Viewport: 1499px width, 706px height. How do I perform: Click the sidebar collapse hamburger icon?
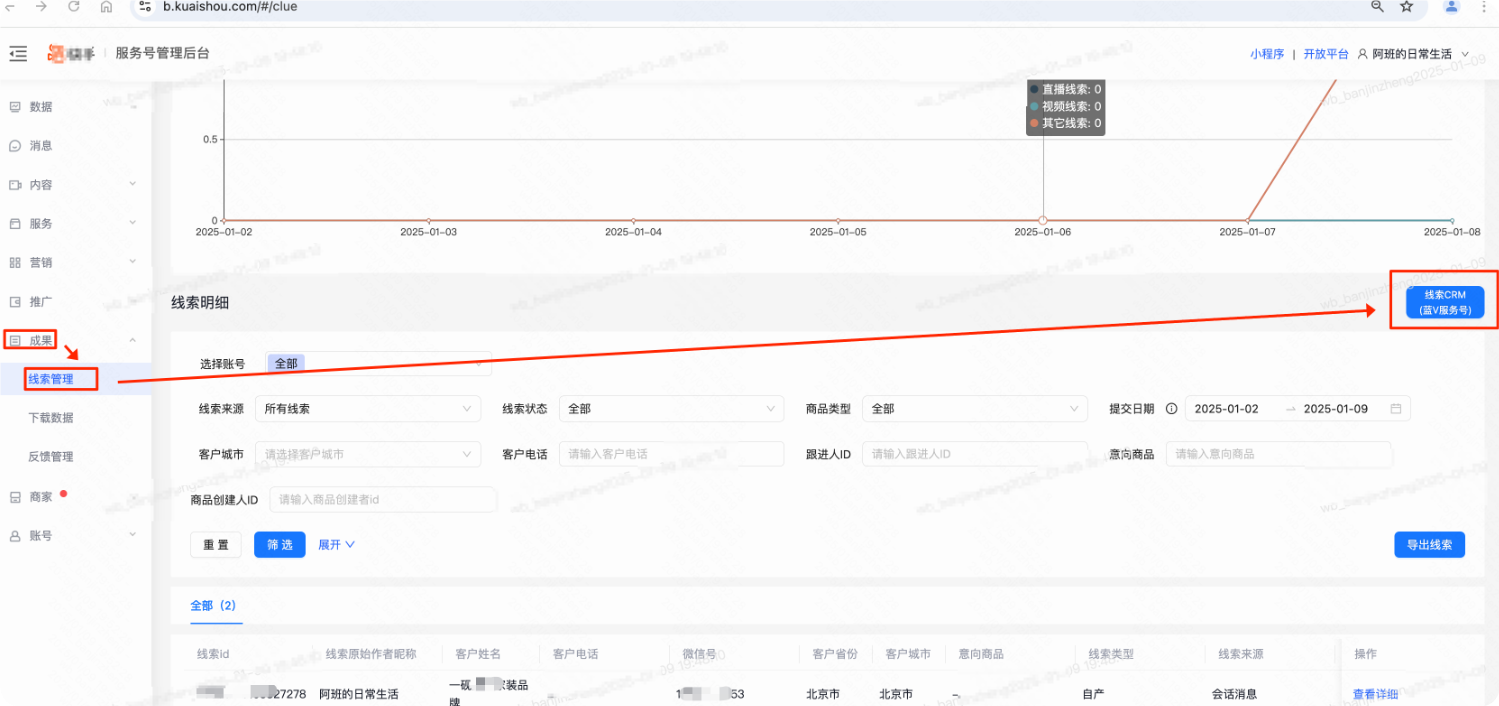(x=18, y=54)
